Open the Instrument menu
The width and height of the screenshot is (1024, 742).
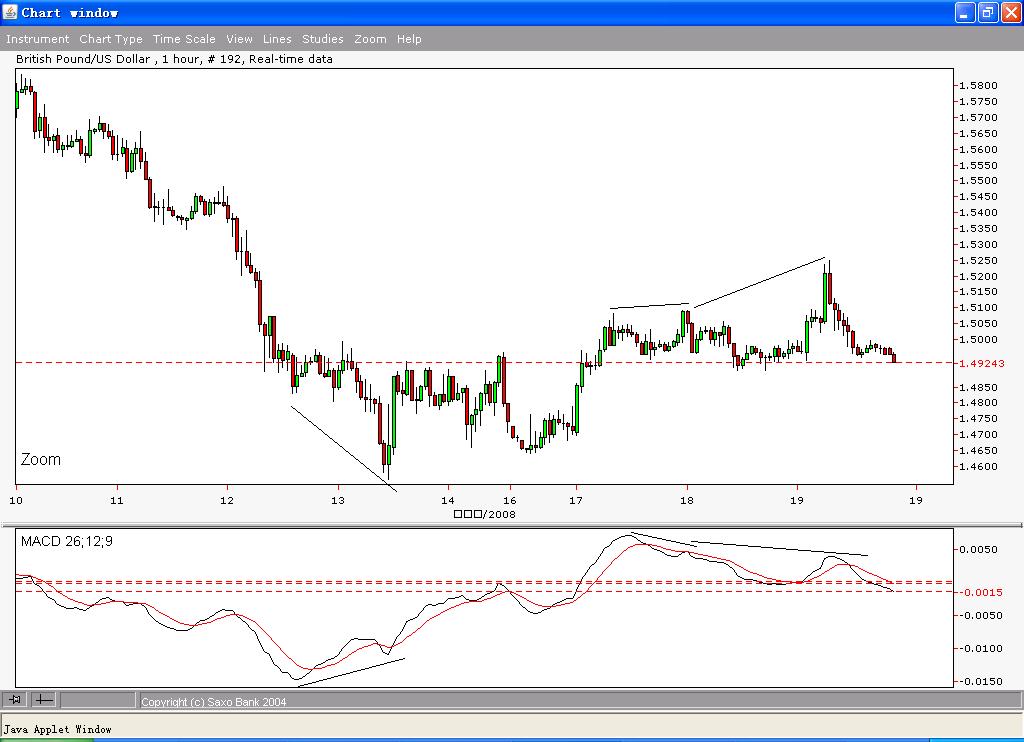coord(37,39)
